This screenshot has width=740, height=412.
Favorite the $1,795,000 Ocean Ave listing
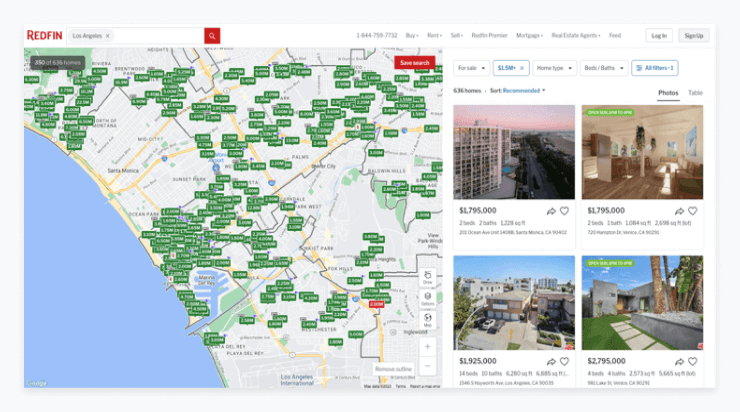(x=565, y=211)
